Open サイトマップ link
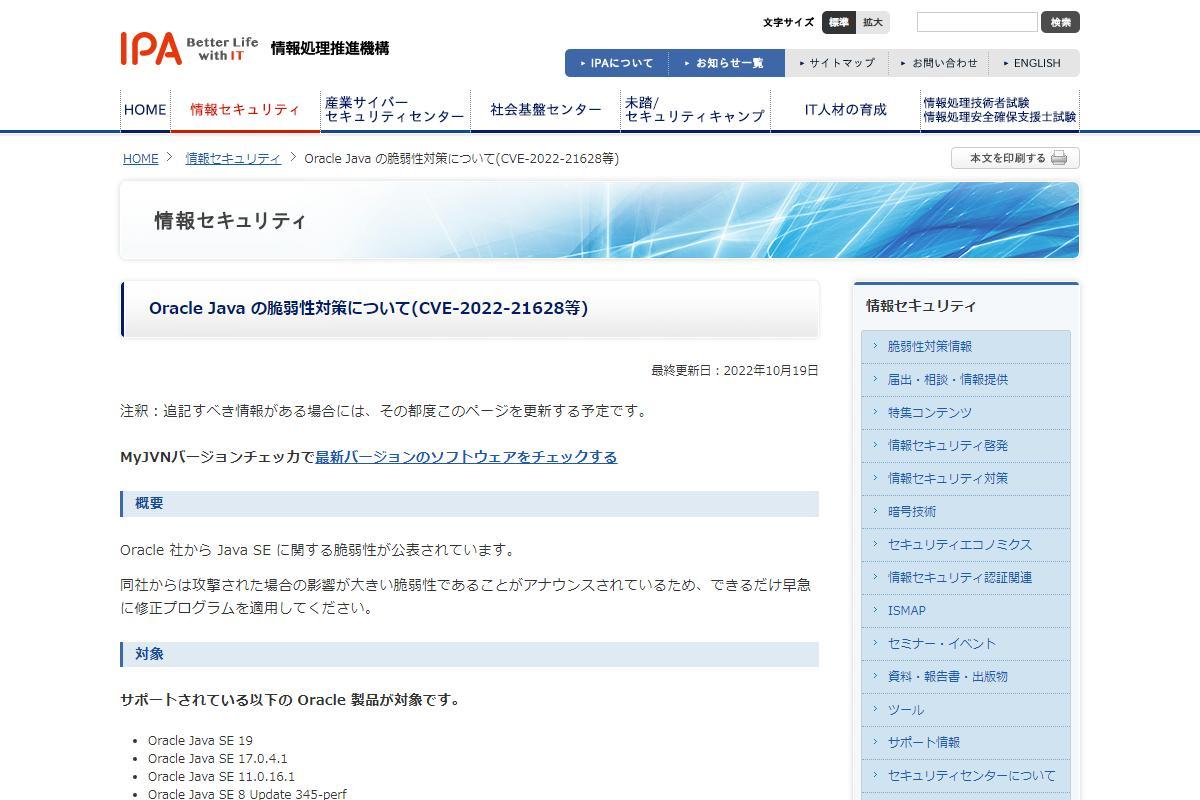Viewport: 1200px width, 800px height. pos(837,63)
